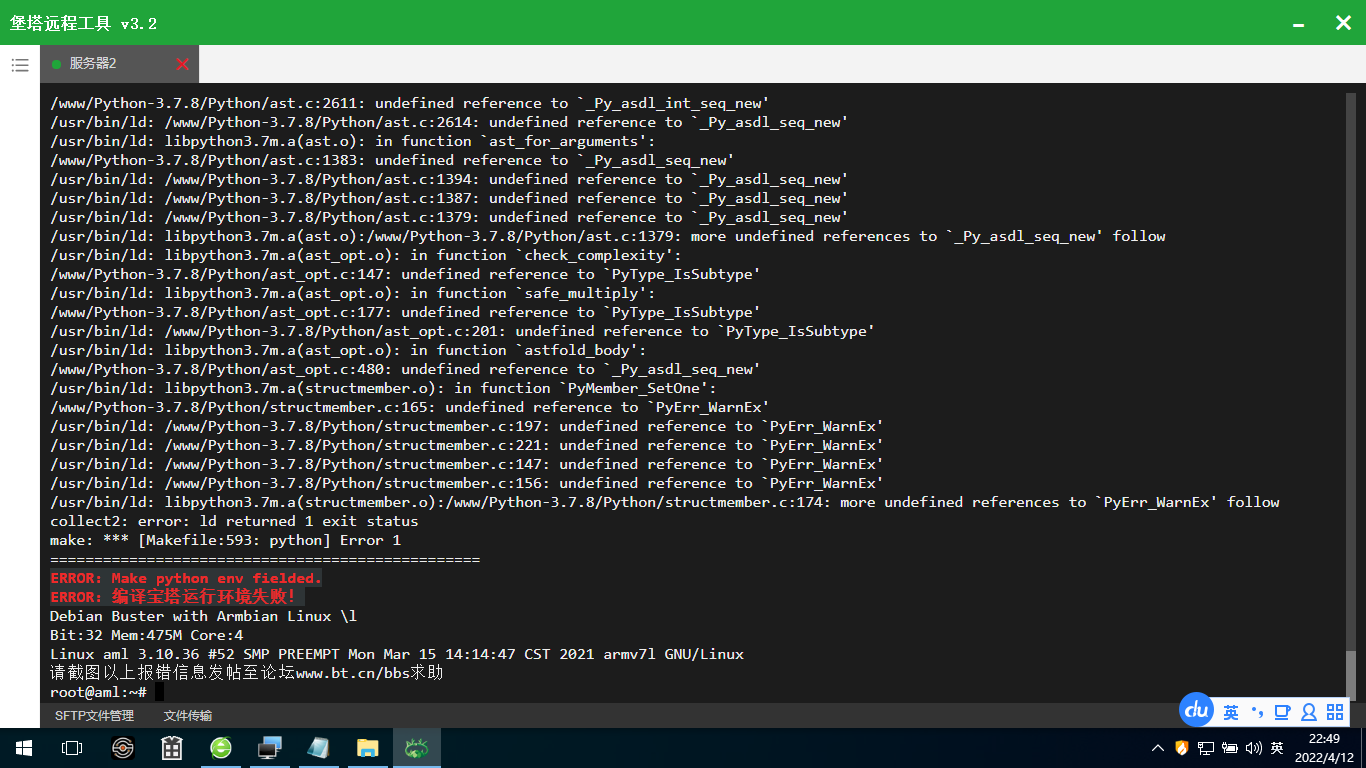The image size is (1366, 768).
Task: Click the 'in function `PyMember_SetOne'' line
Action: click(x=383, y=388)
